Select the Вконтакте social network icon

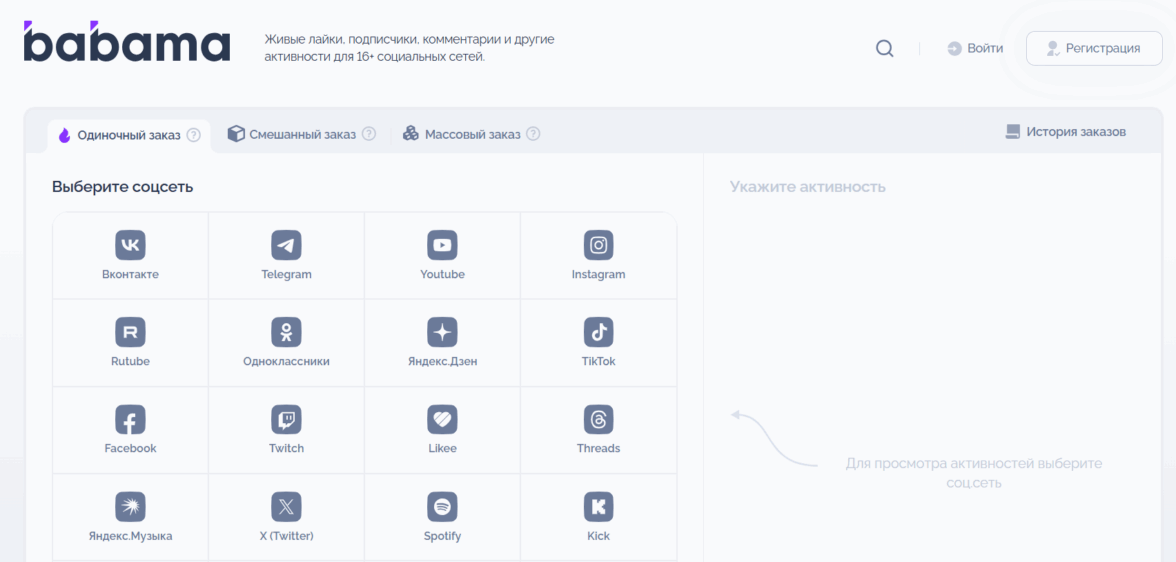coord(130,245)
